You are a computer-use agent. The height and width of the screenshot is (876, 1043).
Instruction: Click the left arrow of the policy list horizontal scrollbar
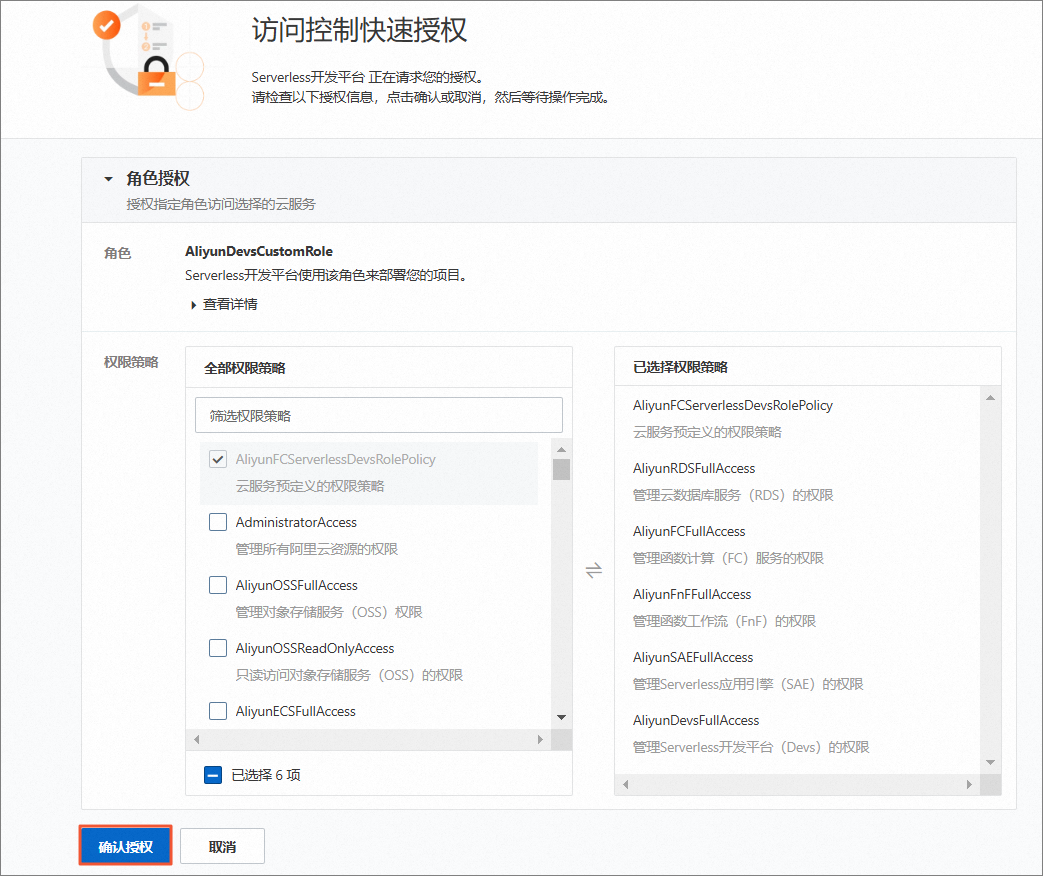click(196, 740)
